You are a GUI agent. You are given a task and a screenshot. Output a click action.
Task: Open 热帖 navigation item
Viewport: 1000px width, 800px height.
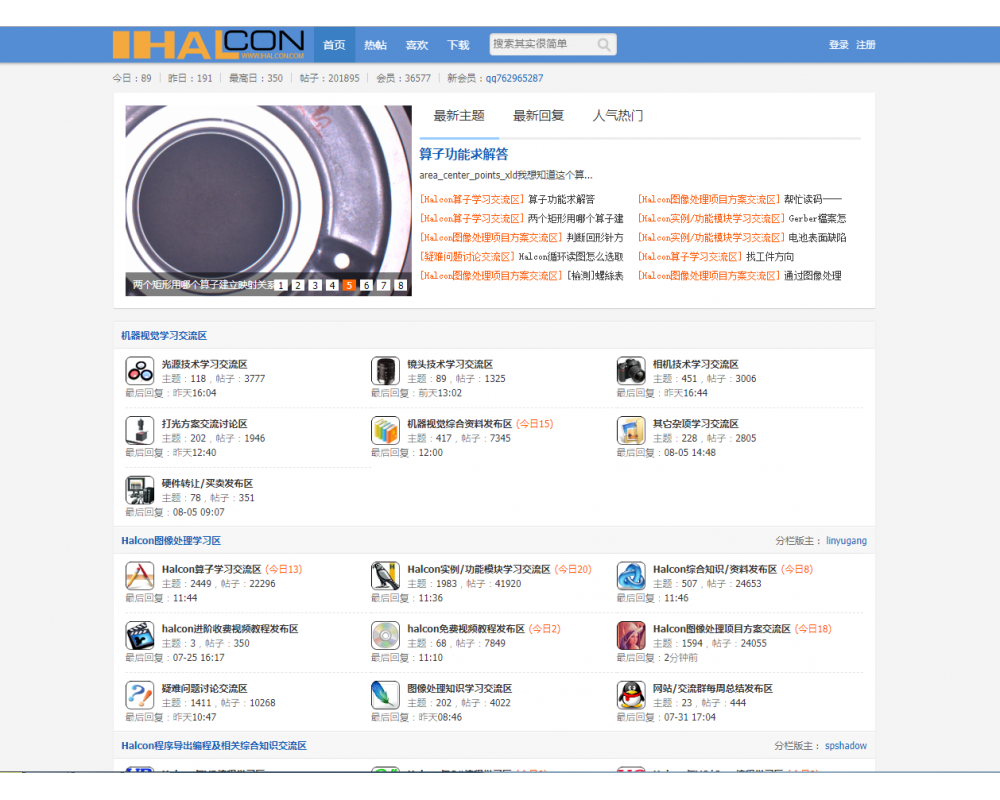pos(375,45)
